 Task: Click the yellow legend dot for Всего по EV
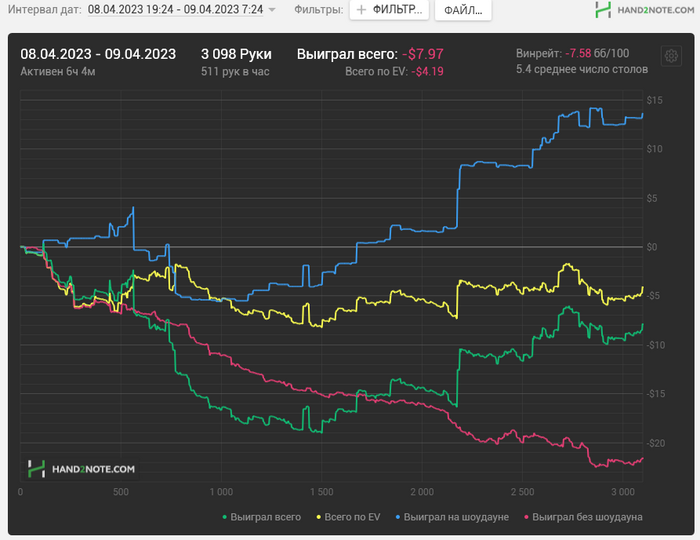coord(319,517)
